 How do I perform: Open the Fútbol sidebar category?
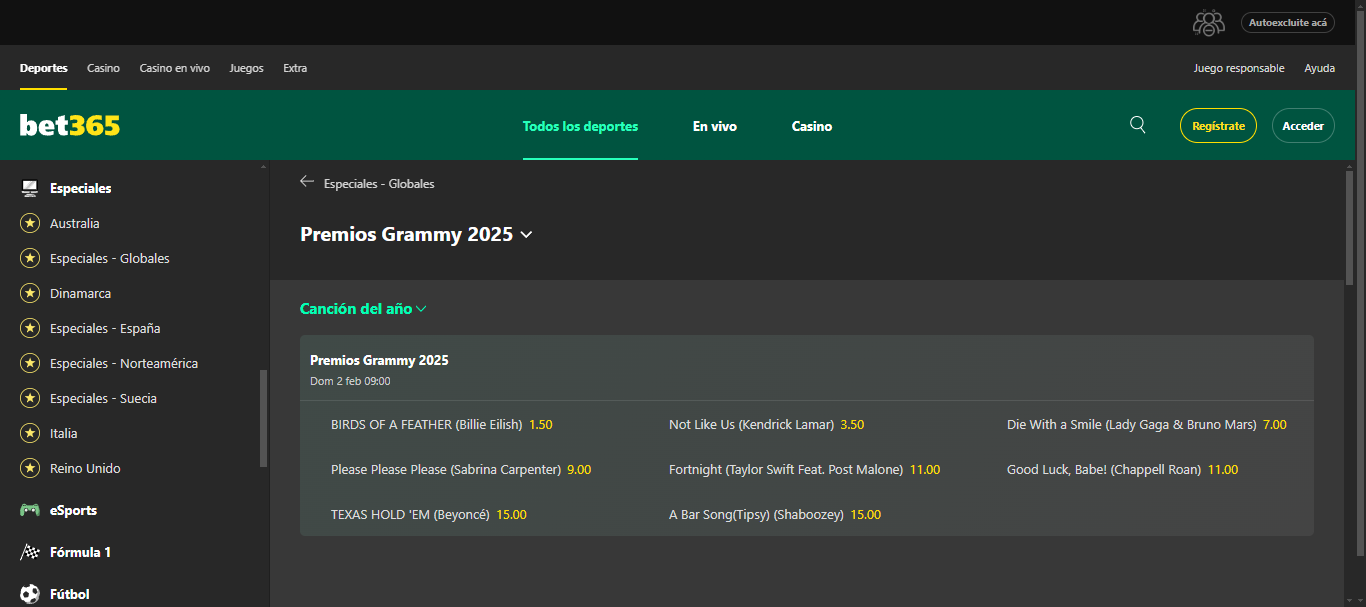click(x=70, y=594)
